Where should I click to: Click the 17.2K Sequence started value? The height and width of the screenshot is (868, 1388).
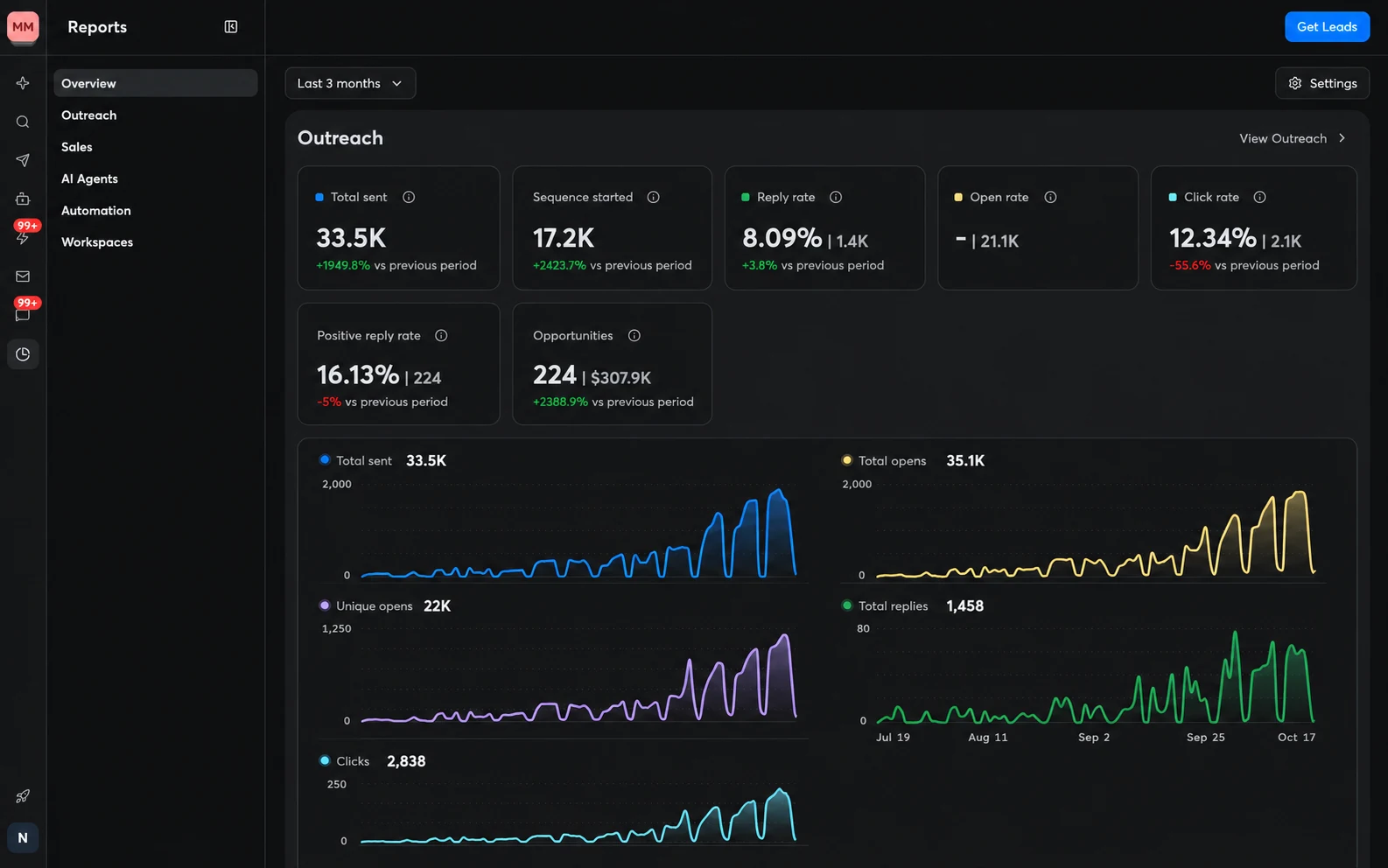564,238
